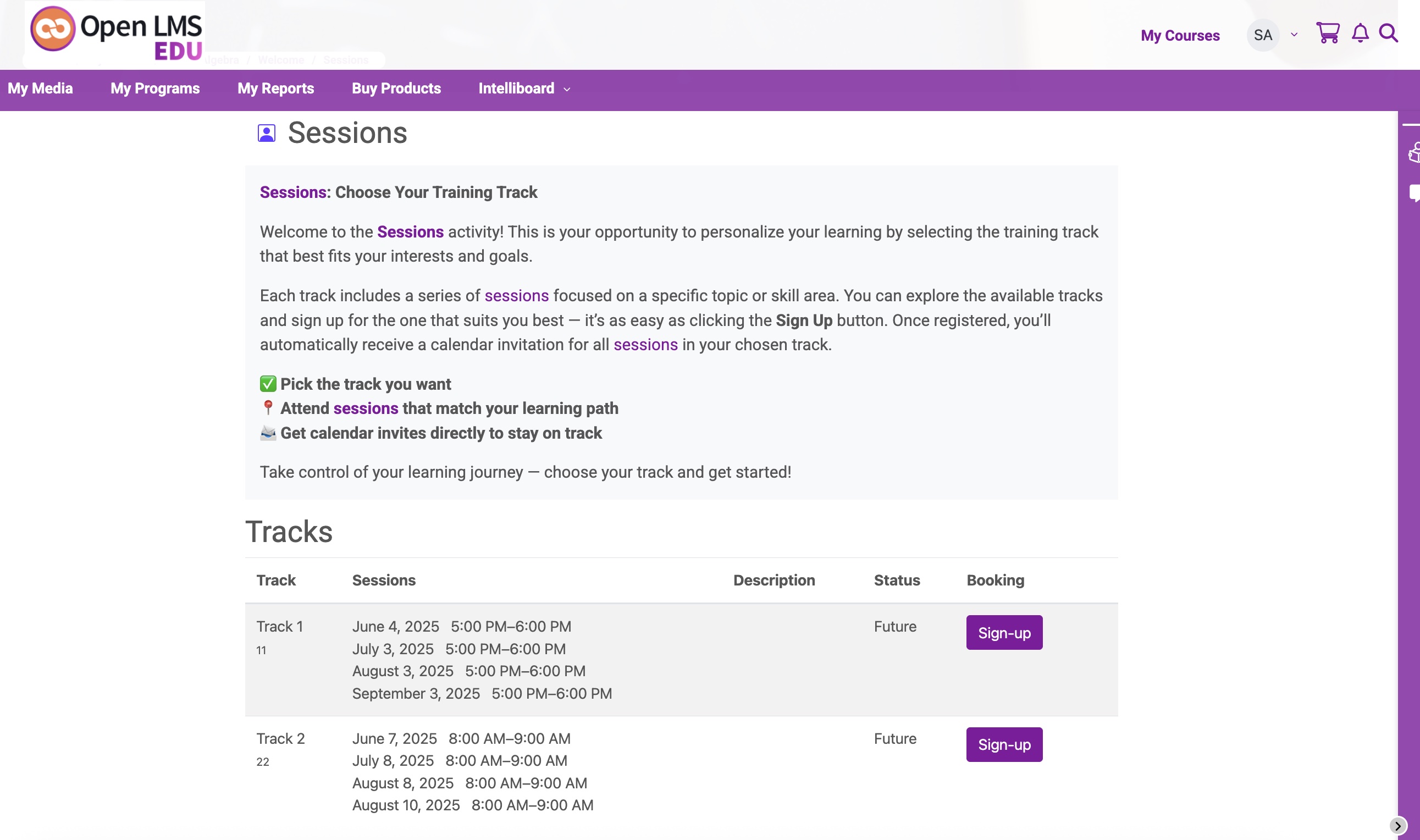Click the SA user avatar
Screen dimensions: 1420x840
pos(1263,35)
